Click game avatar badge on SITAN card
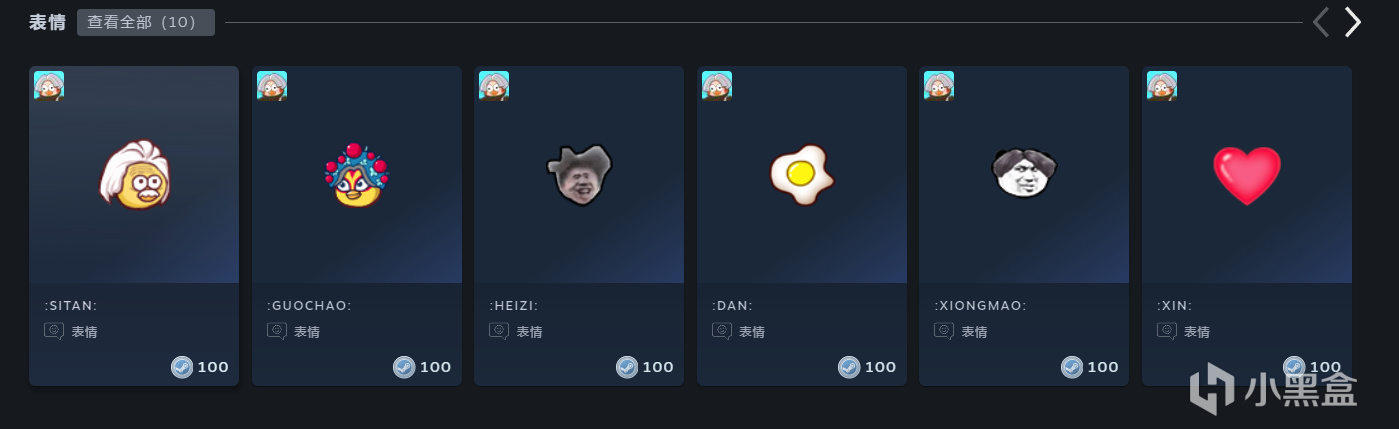 [x=49, y=86]
